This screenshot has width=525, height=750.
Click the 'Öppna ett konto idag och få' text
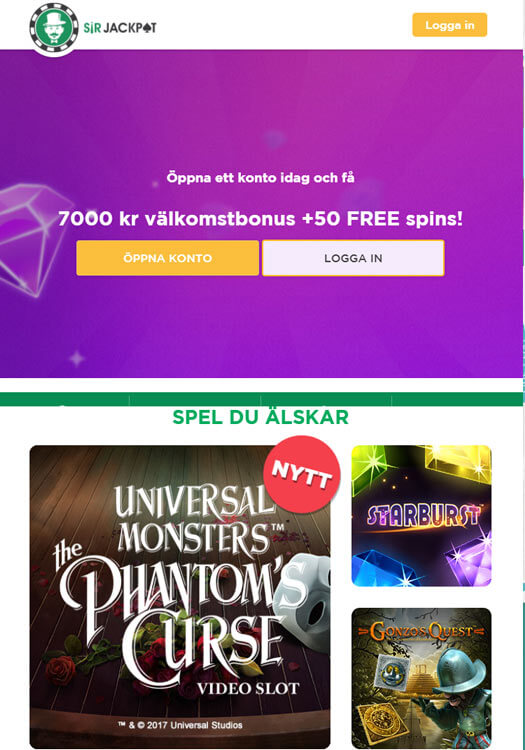point(261,178)
